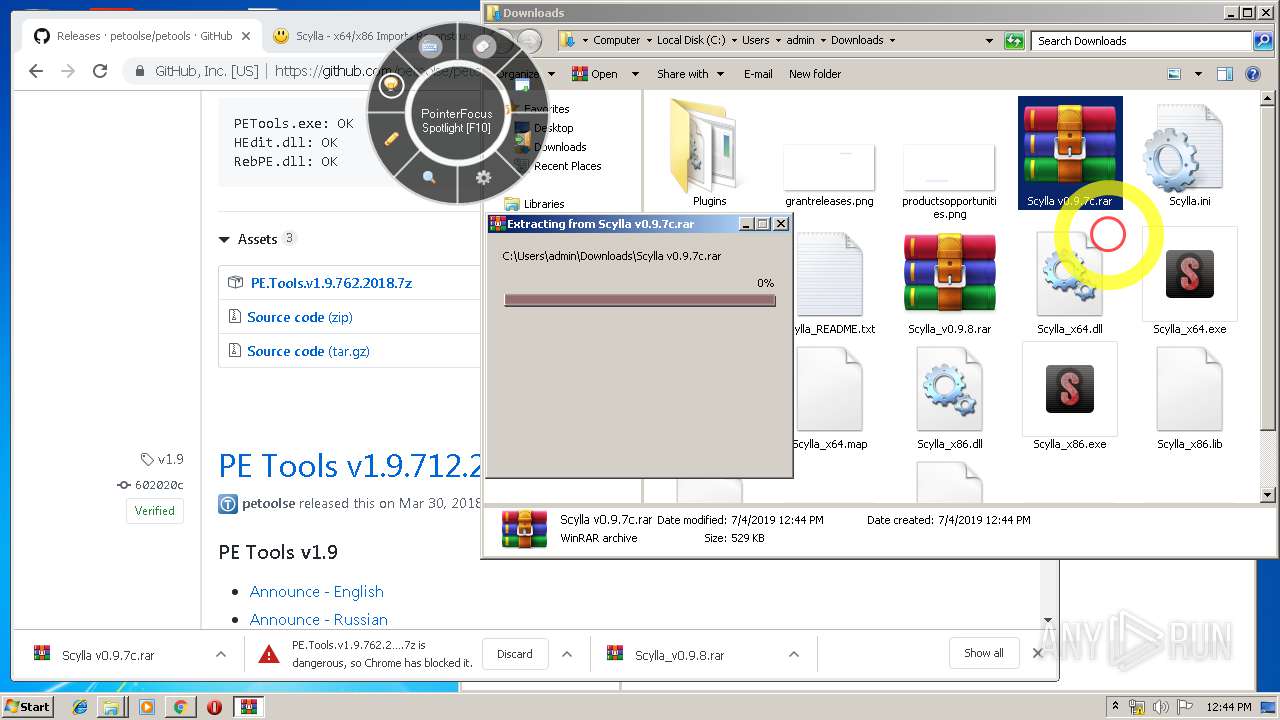Select Scylla_x64.exe application

(x=1190, y=282)
